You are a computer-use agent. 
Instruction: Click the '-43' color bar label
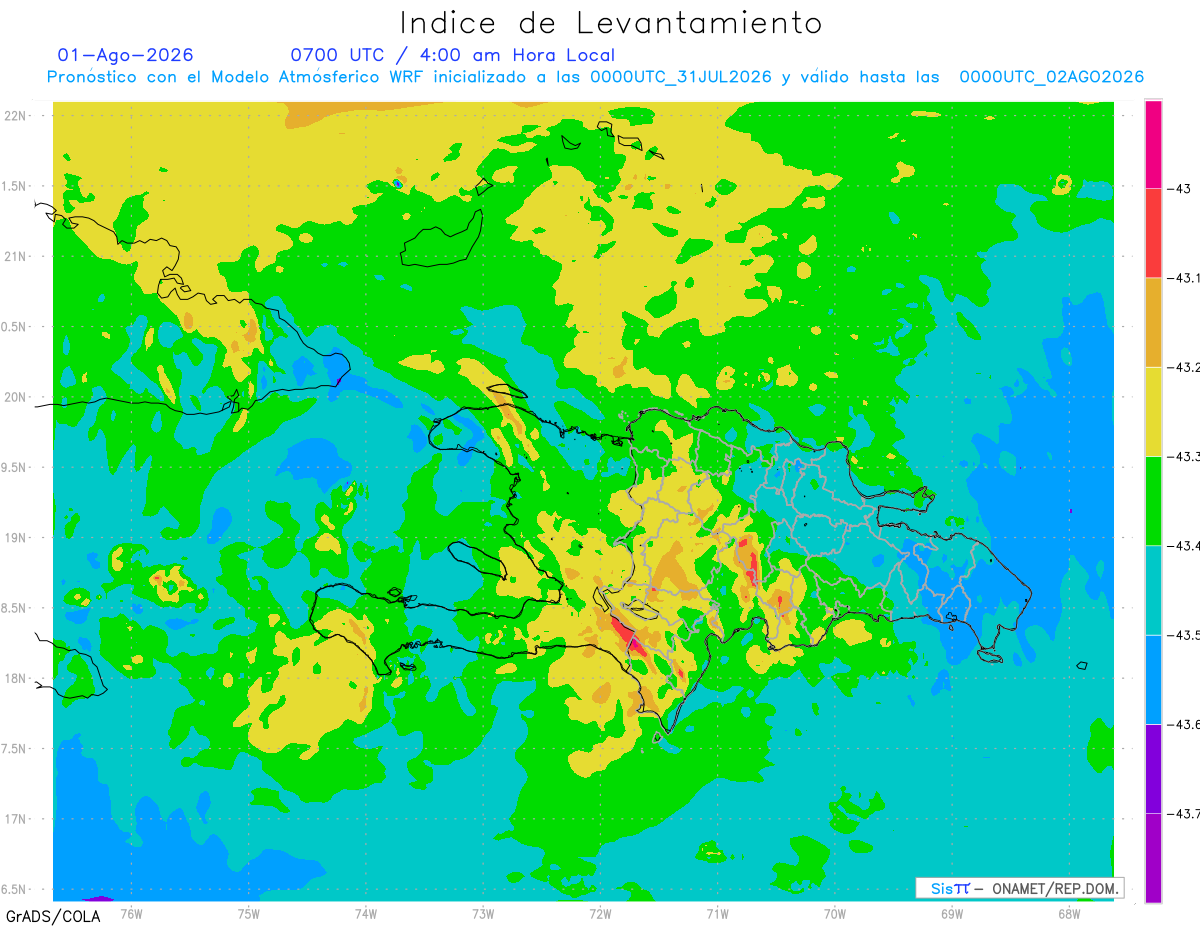point(1181,189)
